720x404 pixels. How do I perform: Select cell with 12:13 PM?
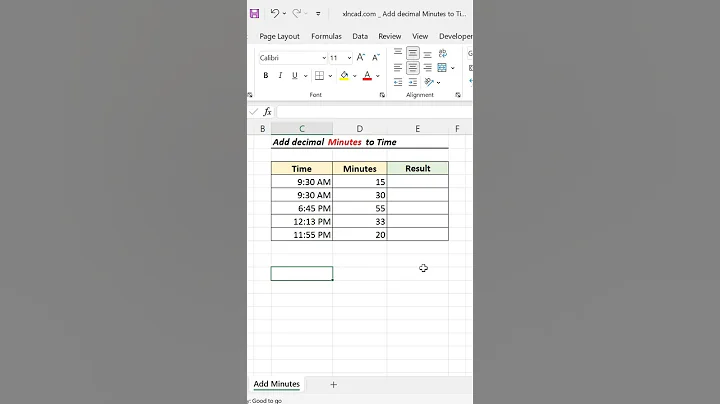pyautogui.click(x=302, y=221)
